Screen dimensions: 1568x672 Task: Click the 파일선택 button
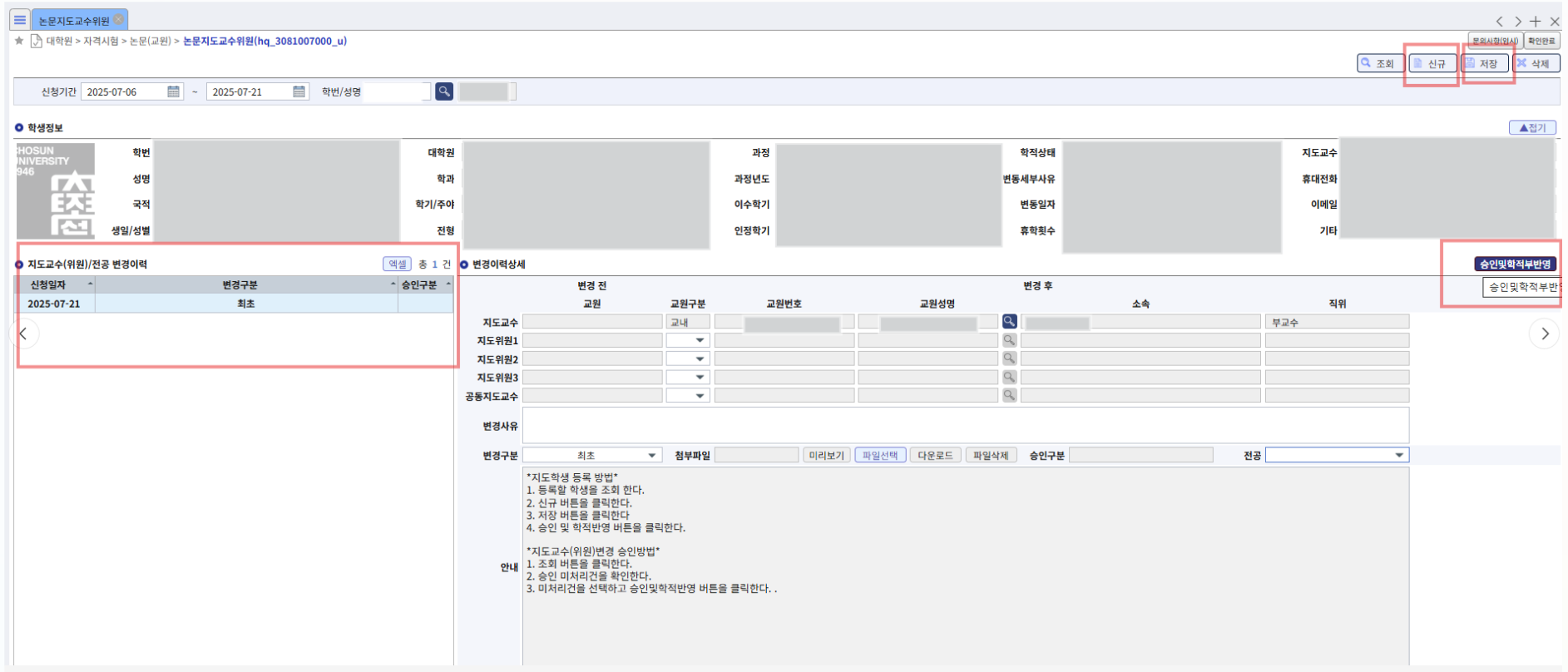880,455
